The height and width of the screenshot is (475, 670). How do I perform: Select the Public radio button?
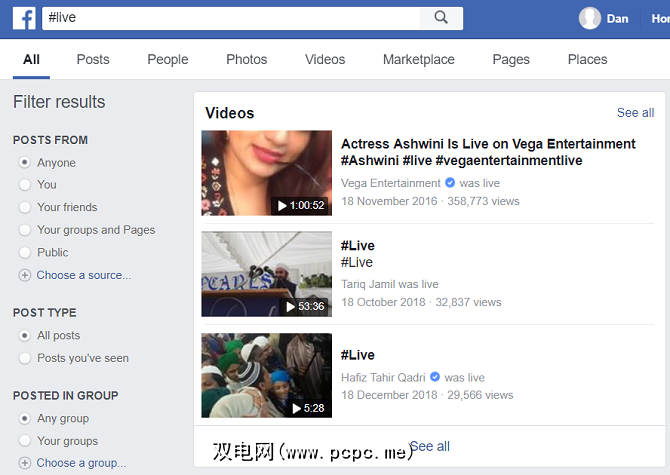pyautogui.click(x=25, y=252)
